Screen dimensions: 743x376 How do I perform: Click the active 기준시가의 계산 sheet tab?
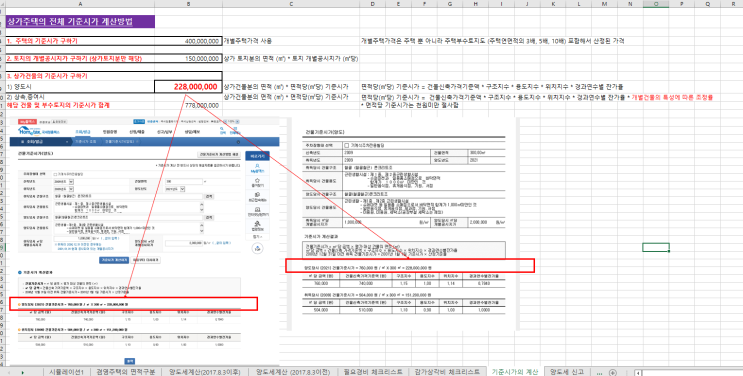[x=516, y=372]
